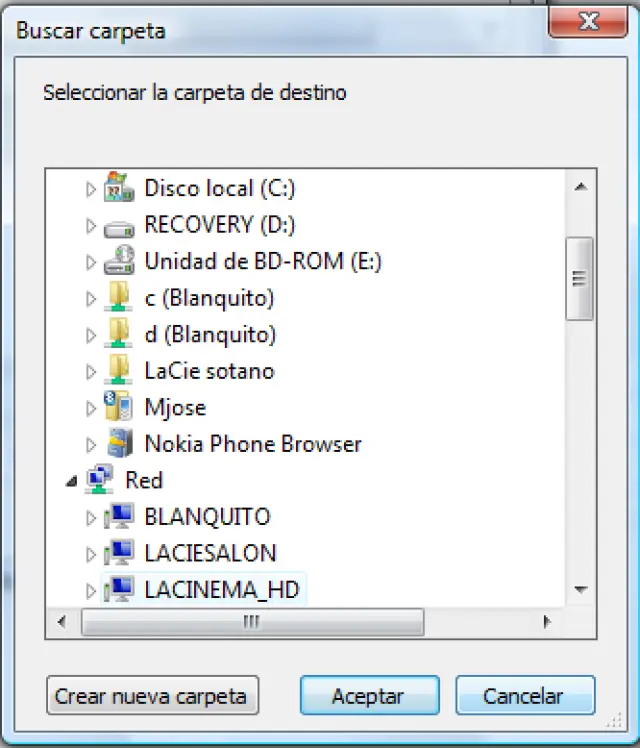Select the LACINEMA_HD folder entry
Image resolution: width=640 pixels, height=748 pixels.
221,590
